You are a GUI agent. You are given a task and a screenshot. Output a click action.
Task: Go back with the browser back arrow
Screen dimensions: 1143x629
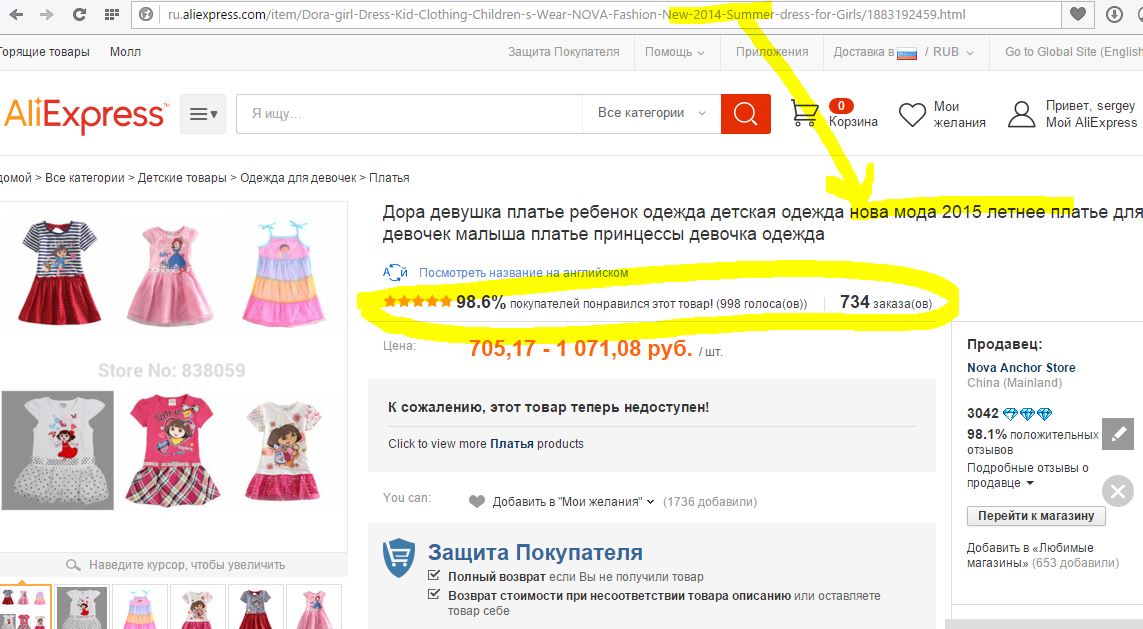pos(15,14)
